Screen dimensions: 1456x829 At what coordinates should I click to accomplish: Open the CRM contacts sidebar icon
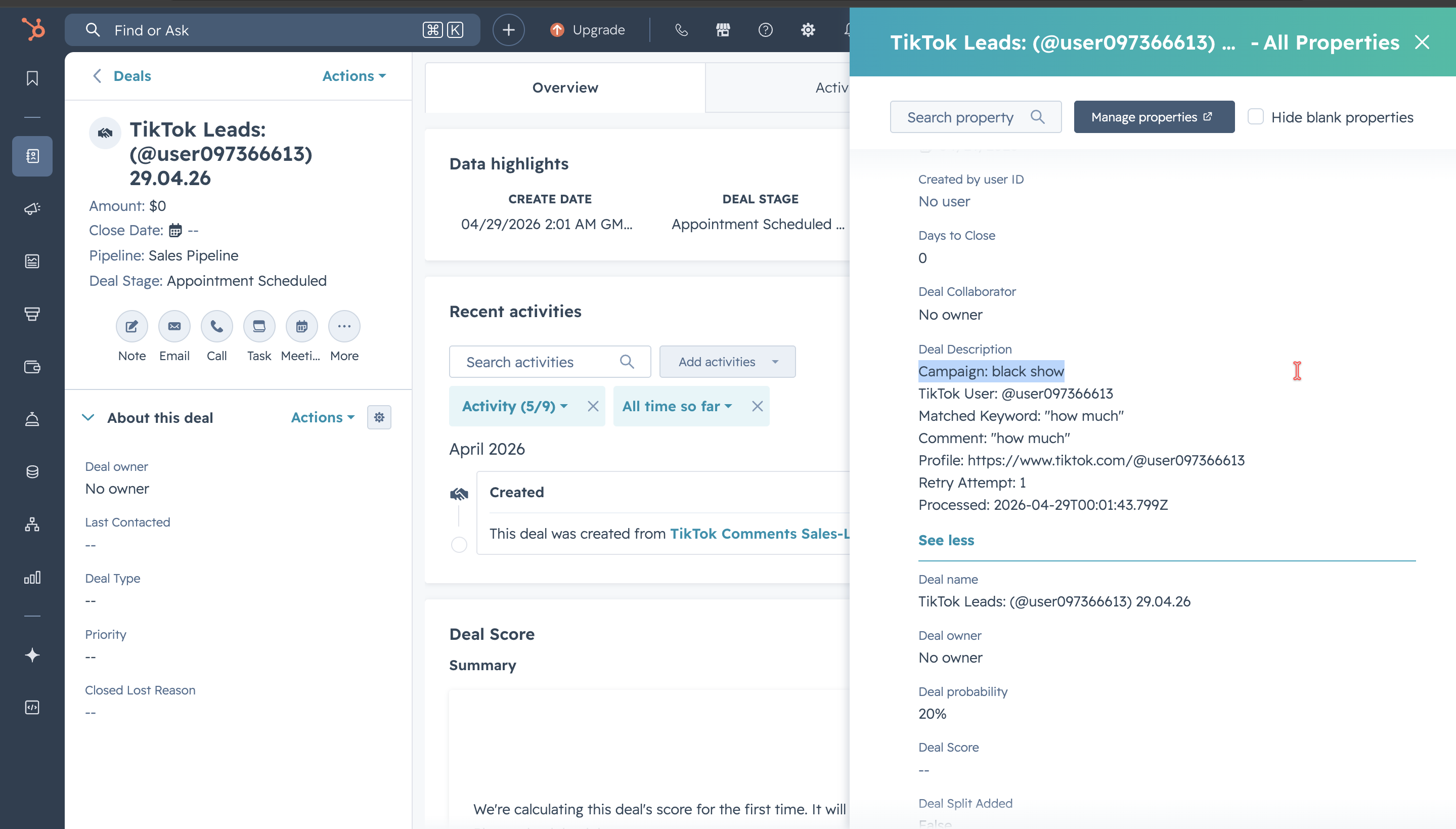click(32, 156)
